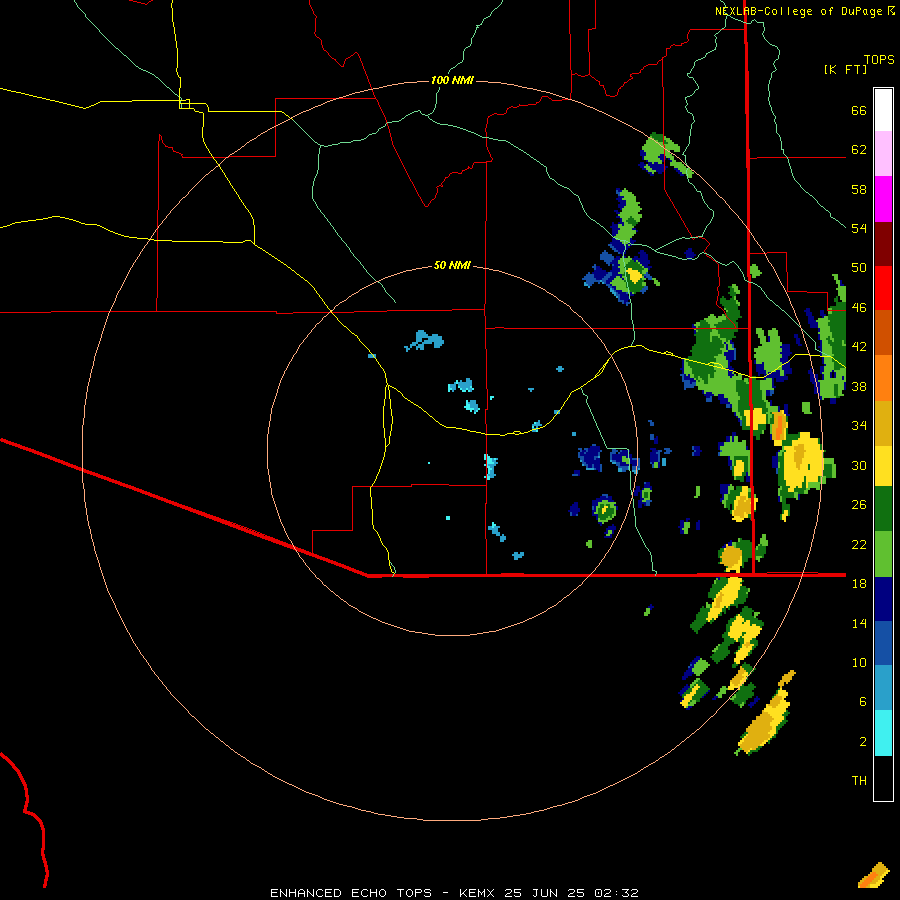Image resolution: width=900 pixels, height=900 pixels.
Task: Click the 10 value on legend
Action: [x=859, y=662]
